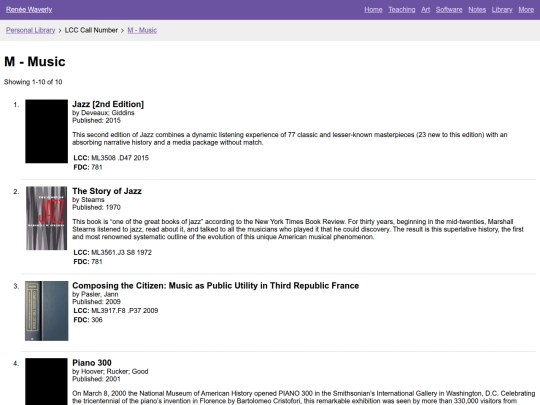Click the FDC: 306 text
The height and width of the screenshot is (405, 540).
pos(88,320)
